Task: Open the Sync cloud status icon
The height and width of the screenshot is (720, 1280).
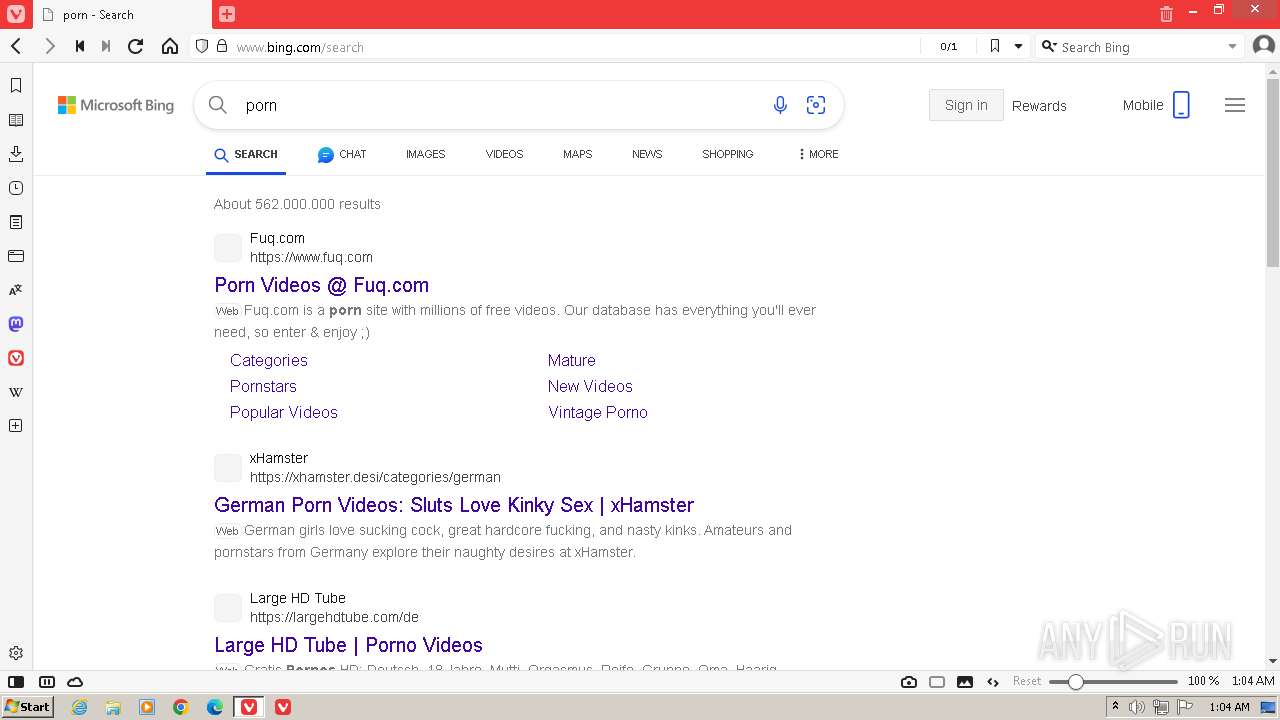Action: click(x=75, y=682)
